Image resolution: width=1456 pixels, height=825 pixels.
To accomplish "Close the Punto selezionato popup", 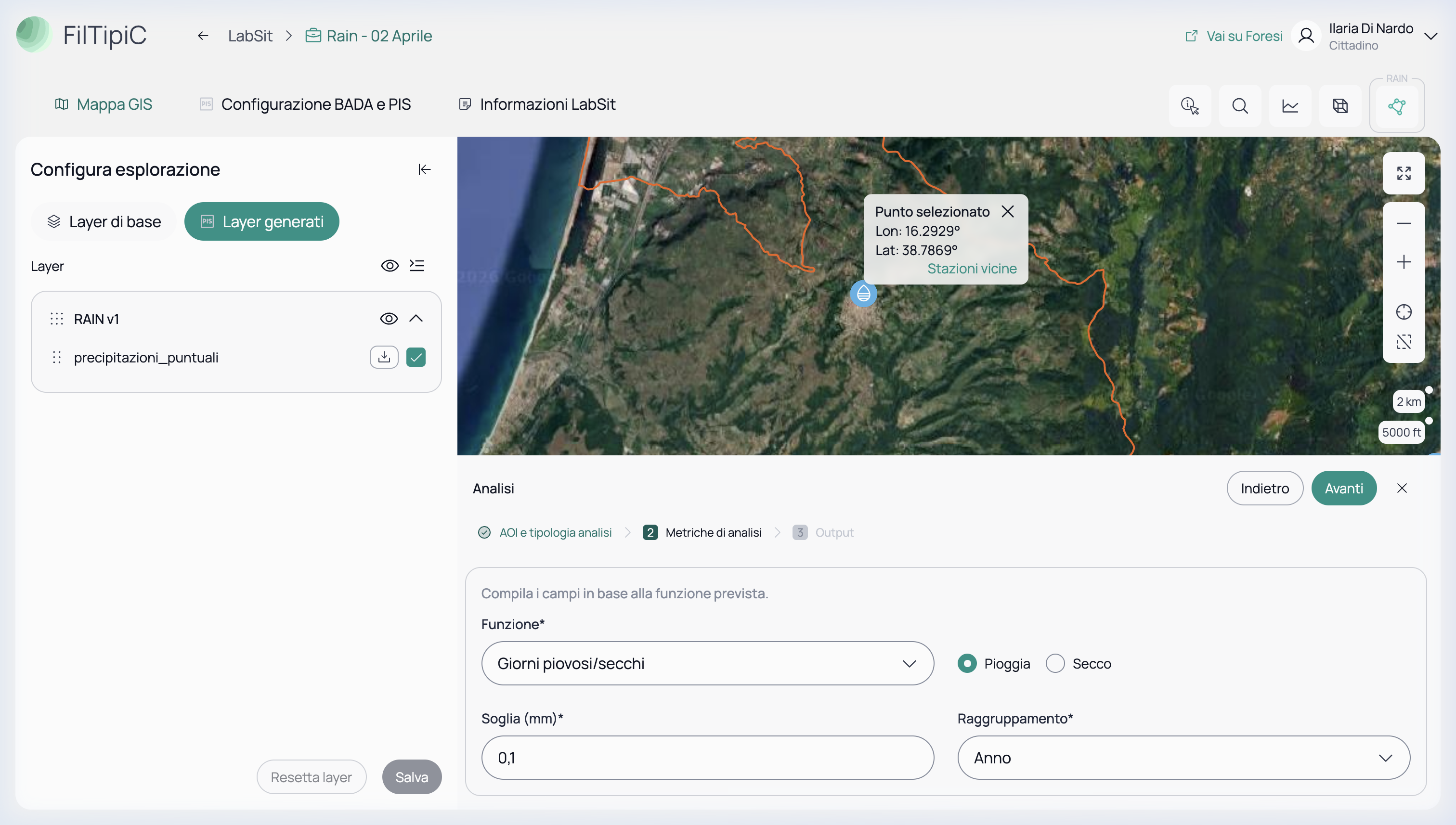I will (1008, 211).
